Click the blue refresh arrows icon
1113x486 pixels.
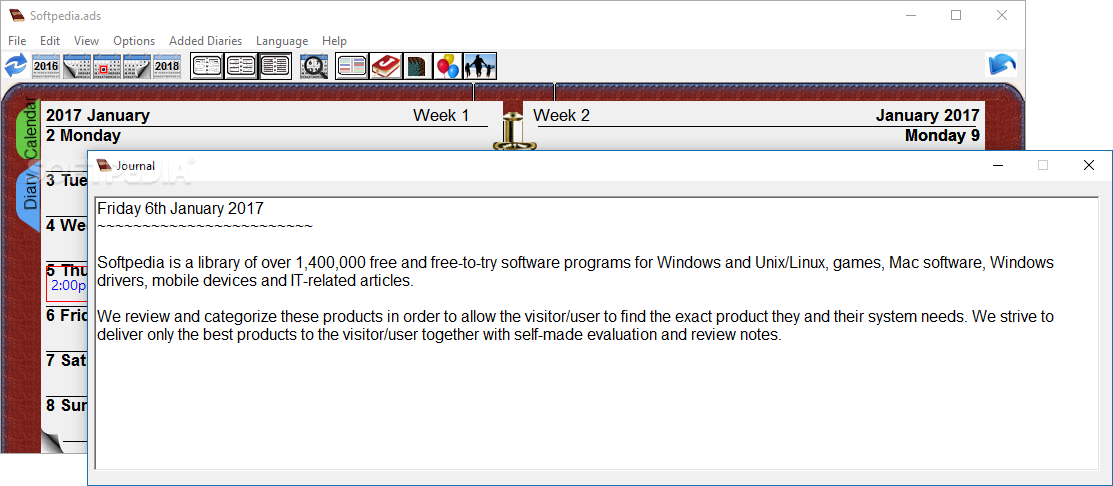pos(15,66)
